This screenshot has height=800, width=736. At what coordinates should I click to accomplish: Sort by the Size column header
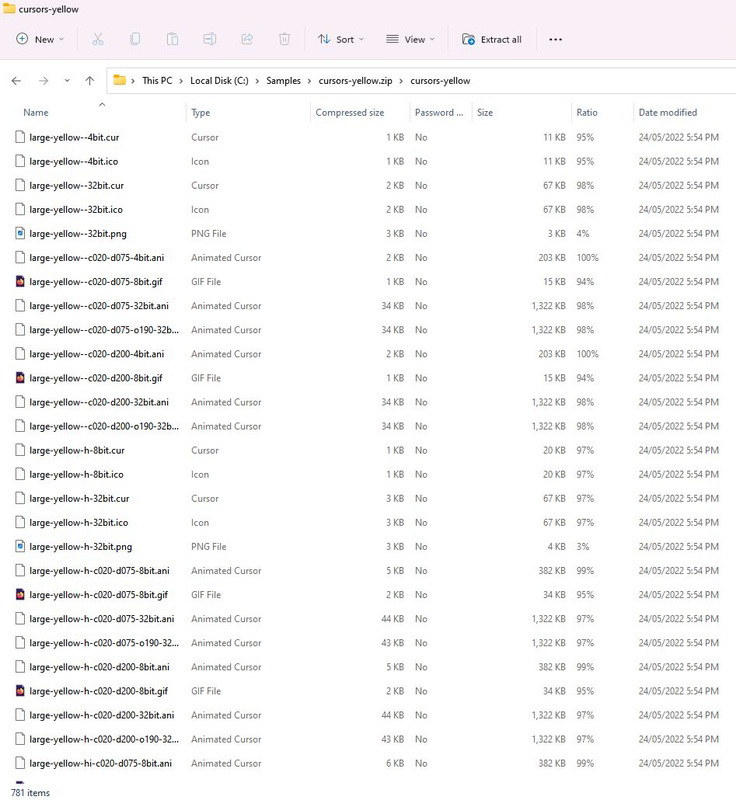point(485,112)
